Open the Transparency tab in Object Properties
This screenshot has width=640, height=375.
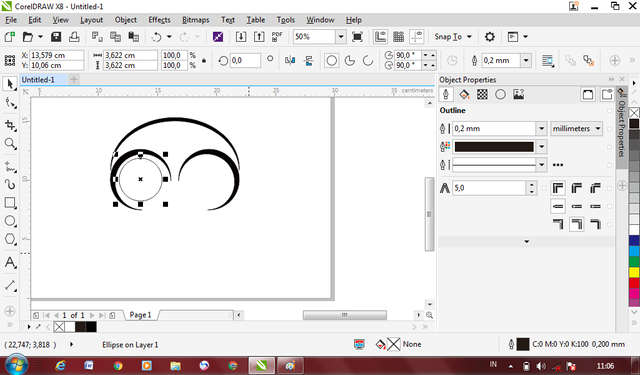(482, 95)
